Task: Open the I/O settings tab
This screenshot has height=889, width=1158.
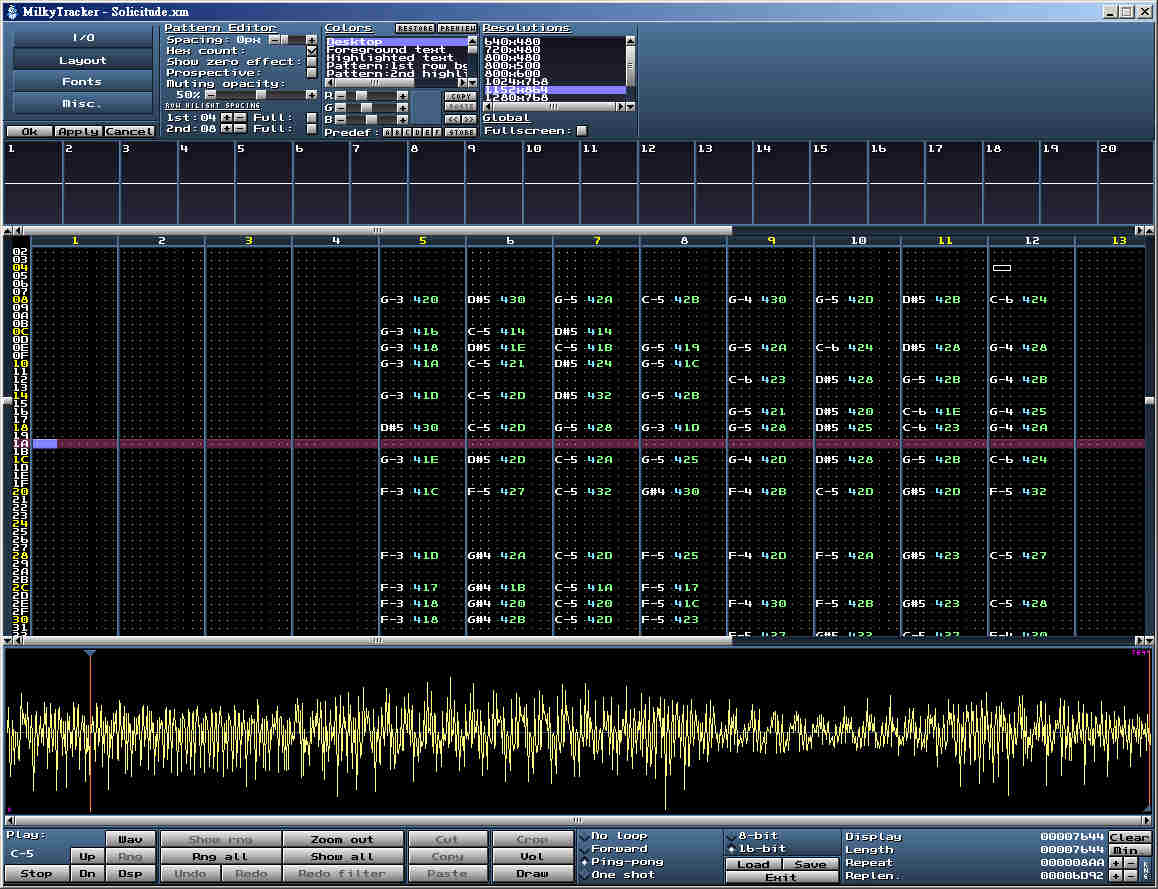Action: 83,37
